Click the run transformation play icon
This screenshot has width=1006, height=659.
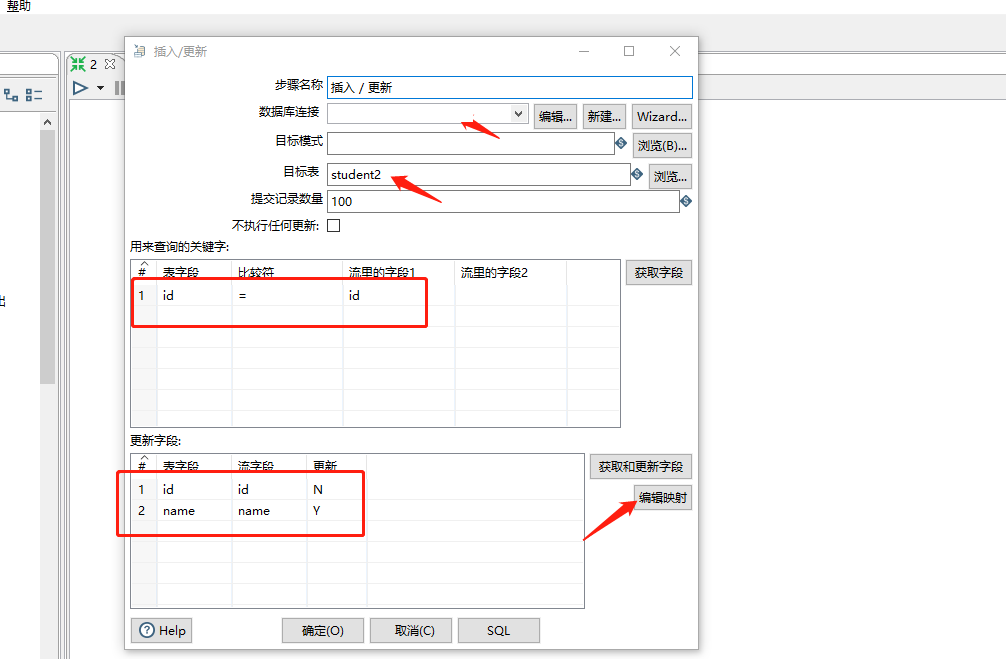pos(80,88)
